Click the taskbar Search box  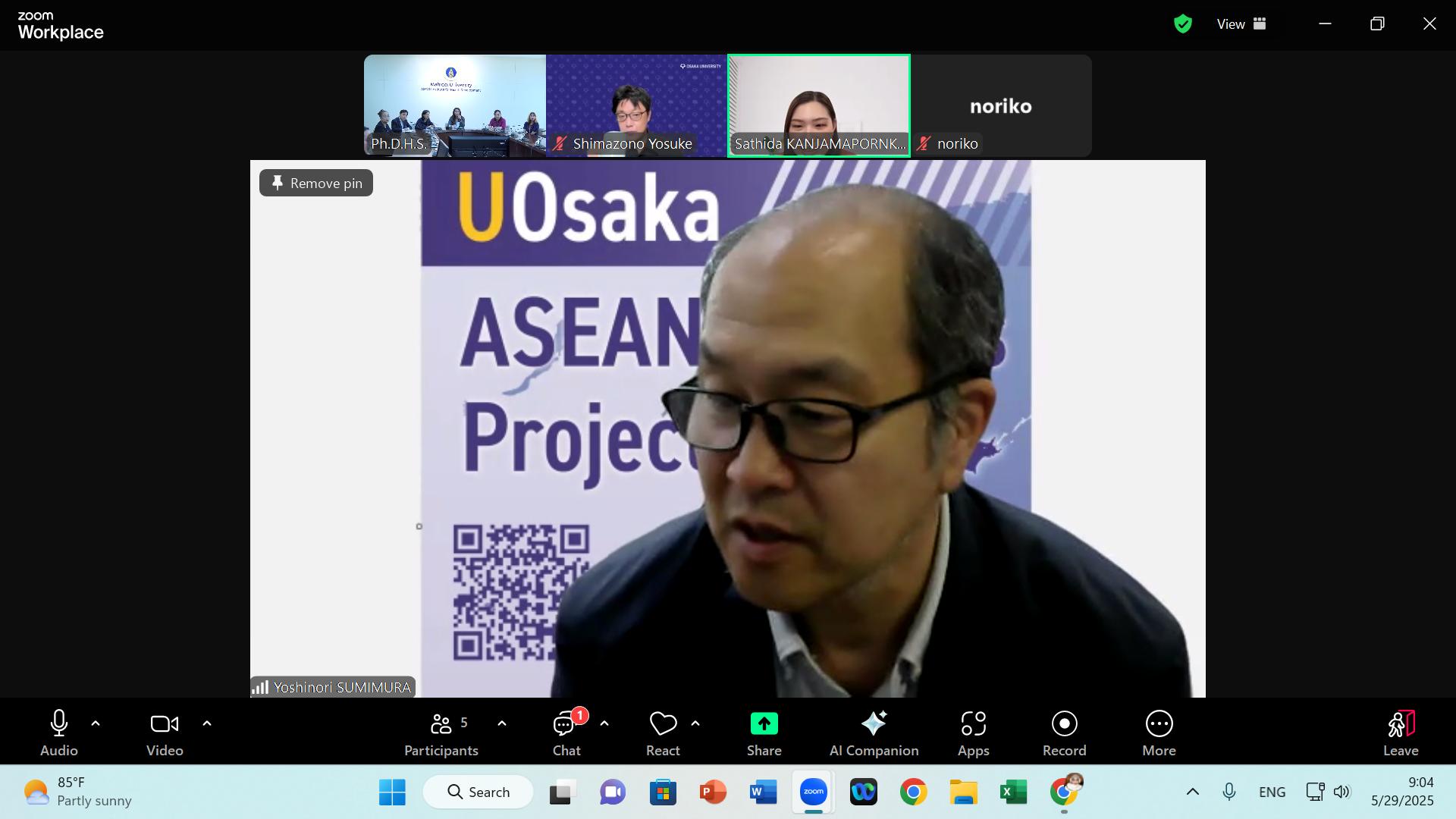coord(478,792)
